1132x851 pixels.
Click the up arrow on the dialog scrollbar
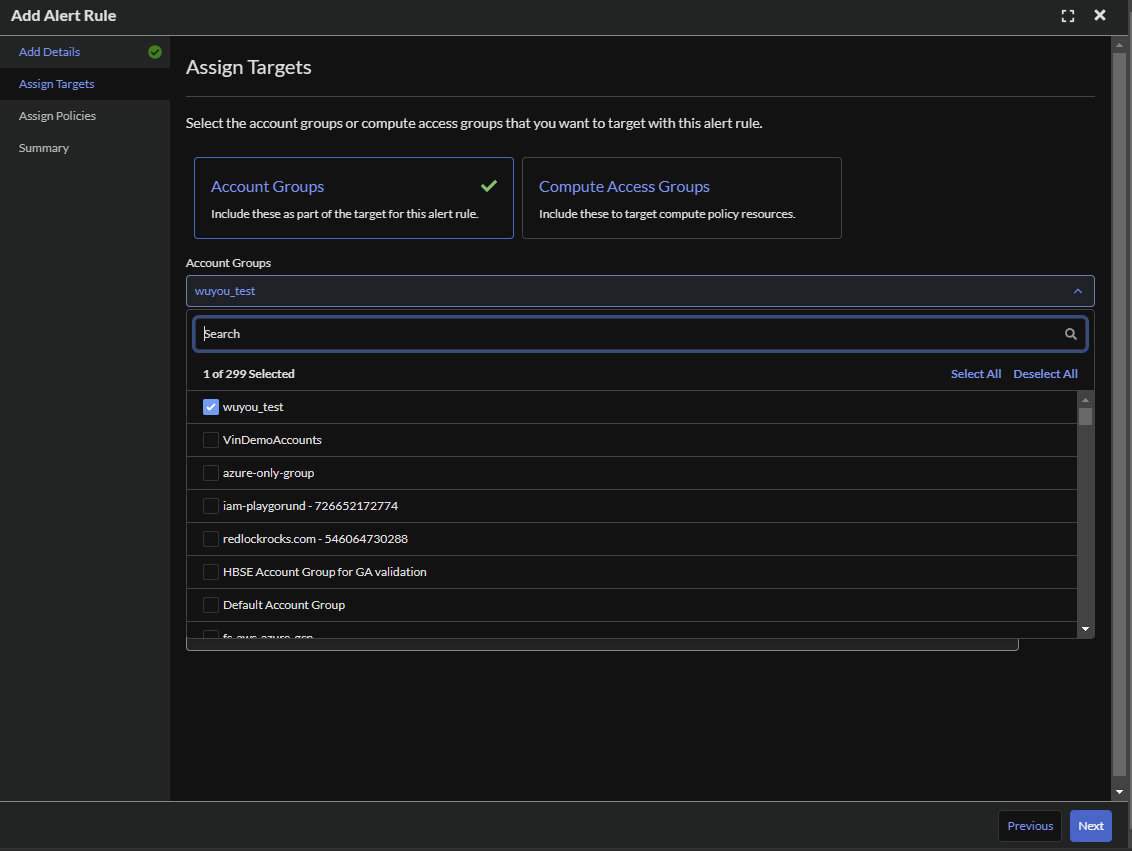(x=1117, y=43)
